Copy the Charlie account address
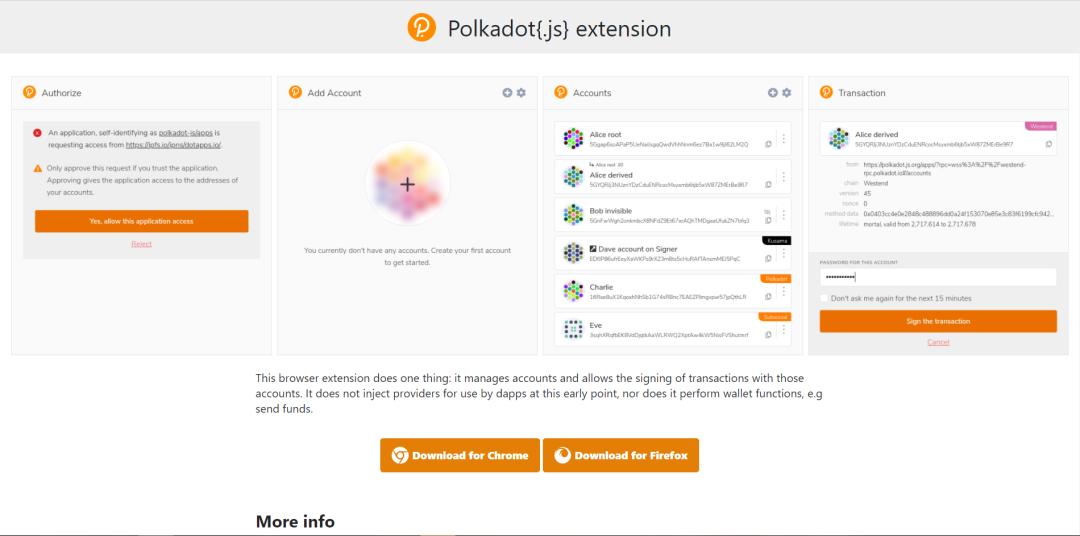This screenshot has width=1080, height=536. (768, 297)
